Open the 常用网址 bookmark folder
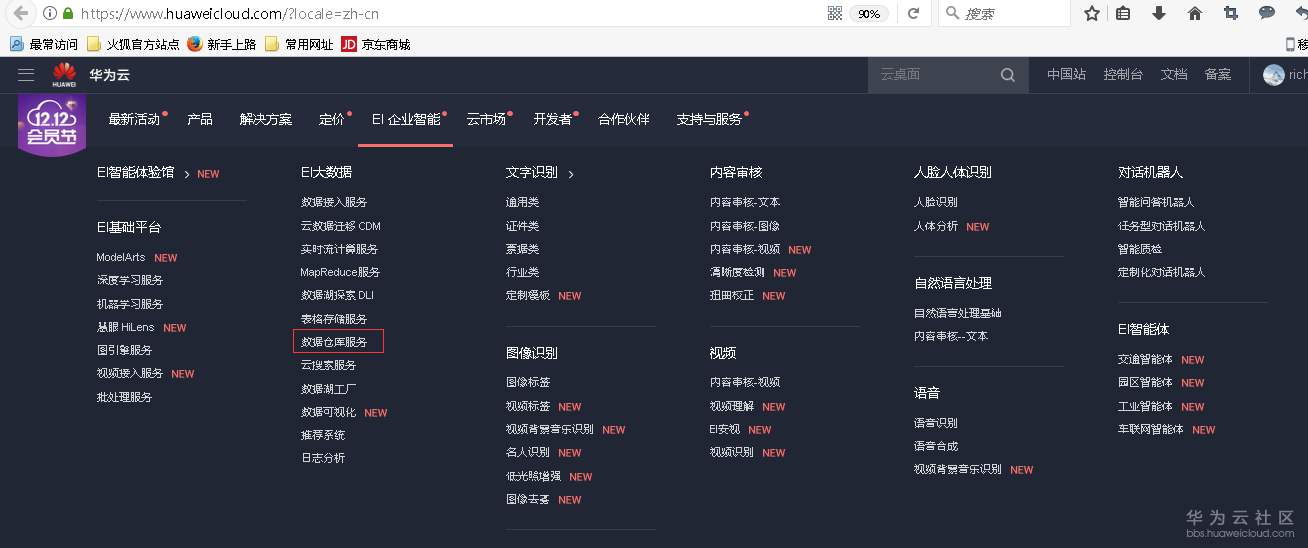Image resolution: width=1308 pixels, height=548 pixels. tap(299, 44)
